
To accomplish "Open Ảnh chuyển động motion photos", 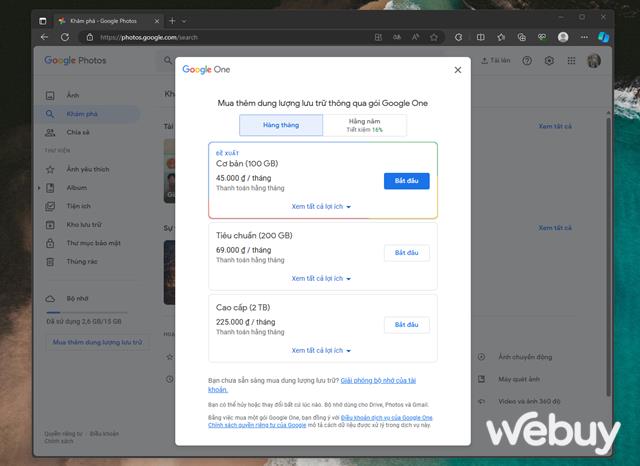I will click(525, 357).
